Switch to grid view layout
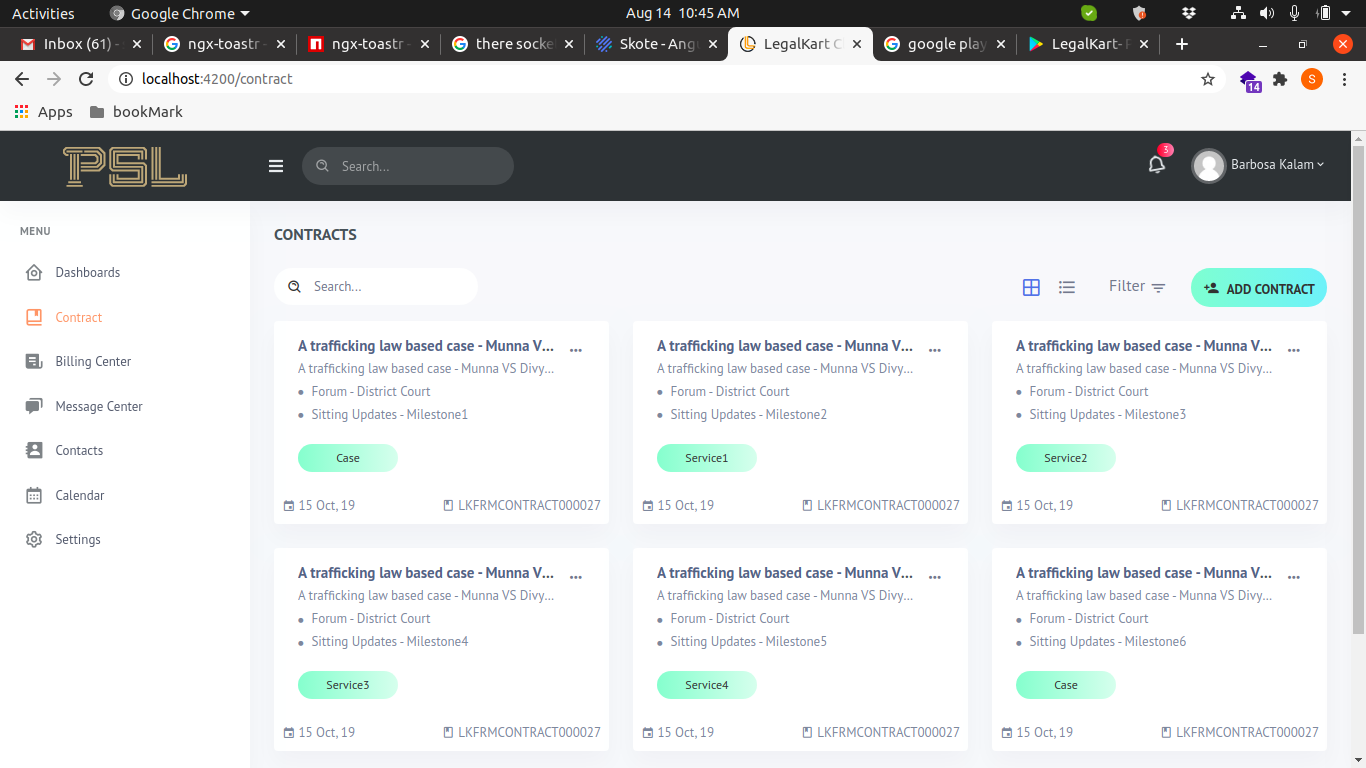1366x768 pixels. point(1031,287)
